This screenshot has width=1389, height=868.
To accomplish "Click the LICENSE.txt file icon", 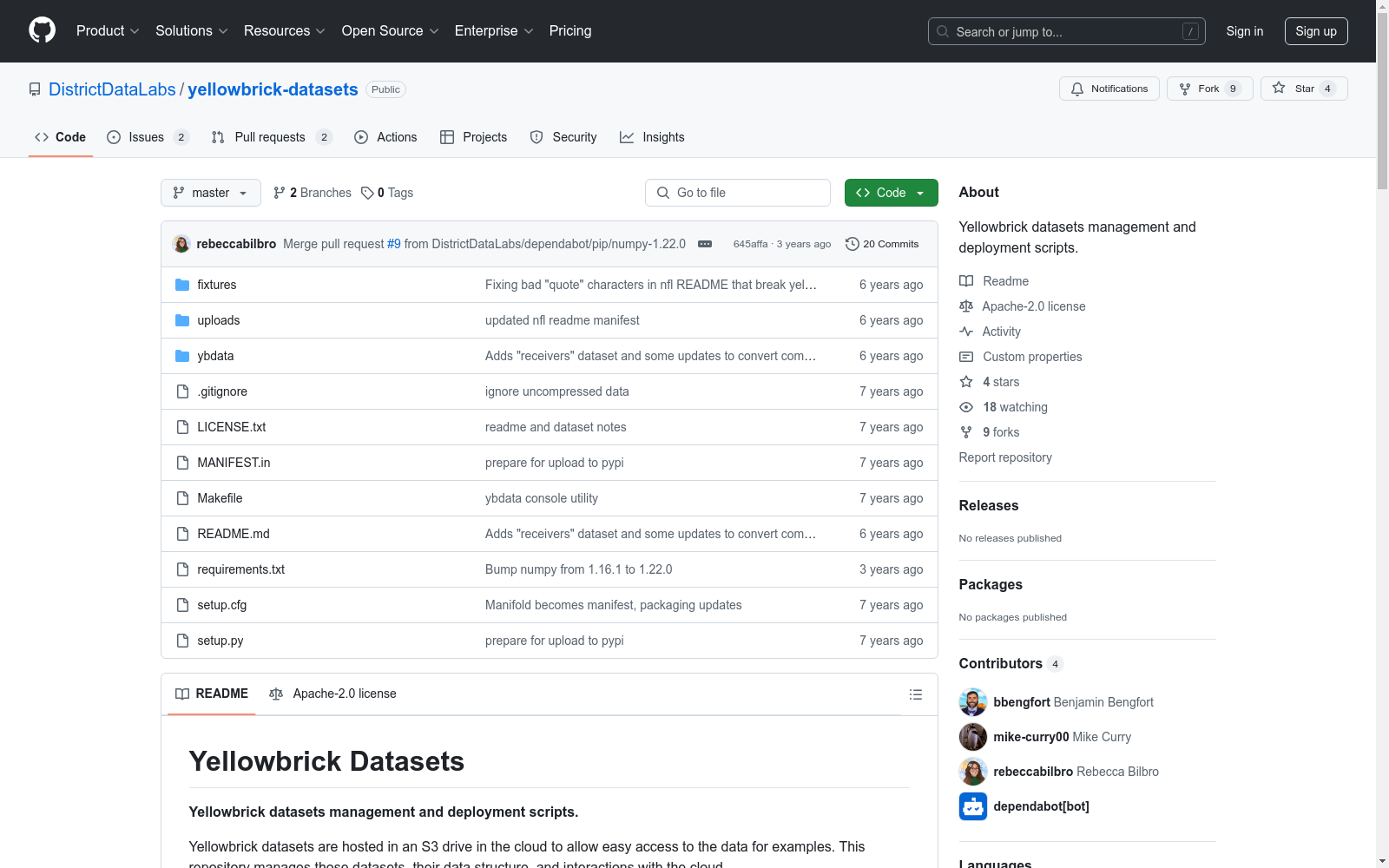I will (x=182, y=427).
